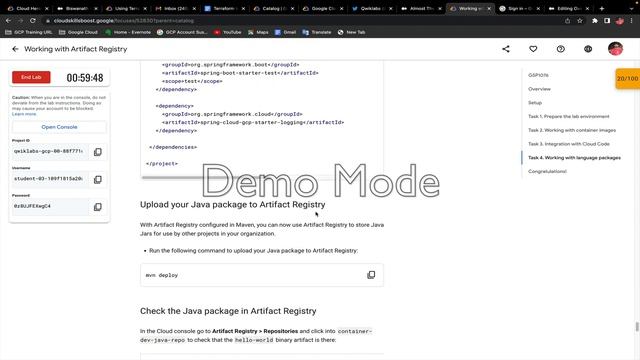Copy the Project ID value
Screen dimensions: 640x360
[x=98, y=152]
